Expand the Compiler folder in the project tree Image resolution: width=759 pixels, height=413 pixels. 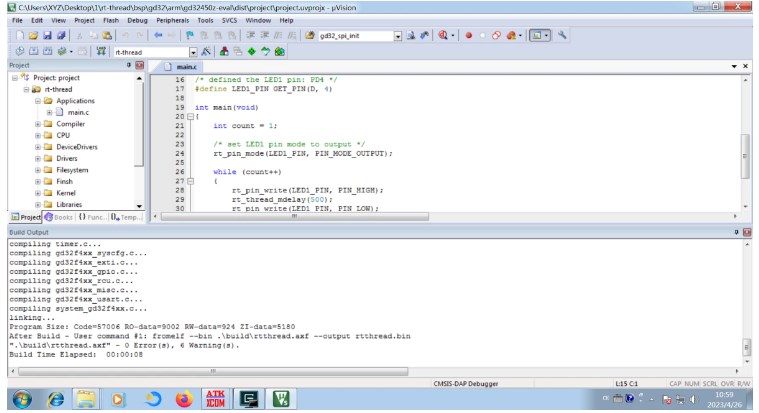[x=38, y=124]
